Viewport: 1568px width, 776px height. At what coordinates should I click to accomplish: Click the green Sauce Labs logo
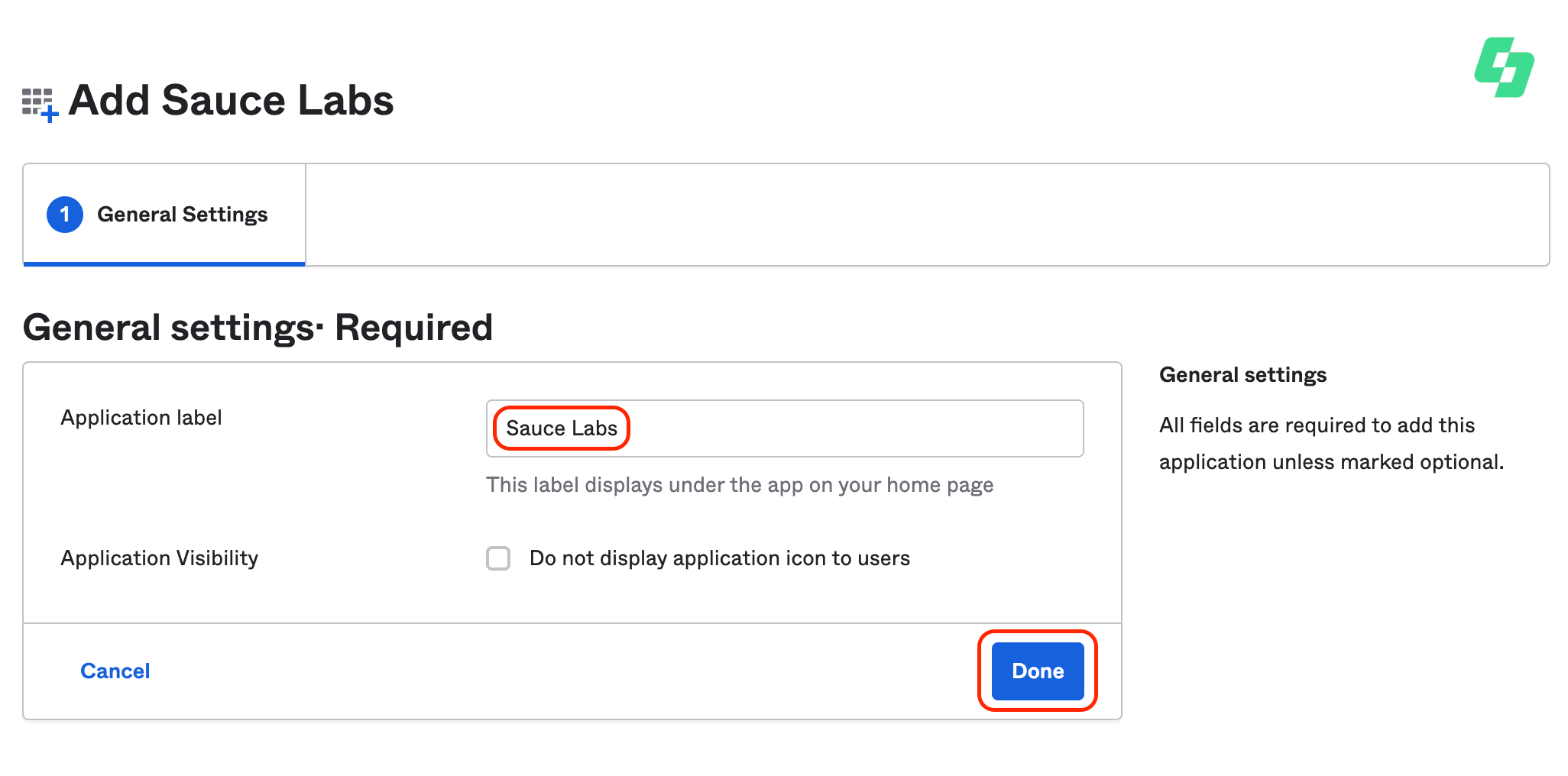coord(1504,67)
